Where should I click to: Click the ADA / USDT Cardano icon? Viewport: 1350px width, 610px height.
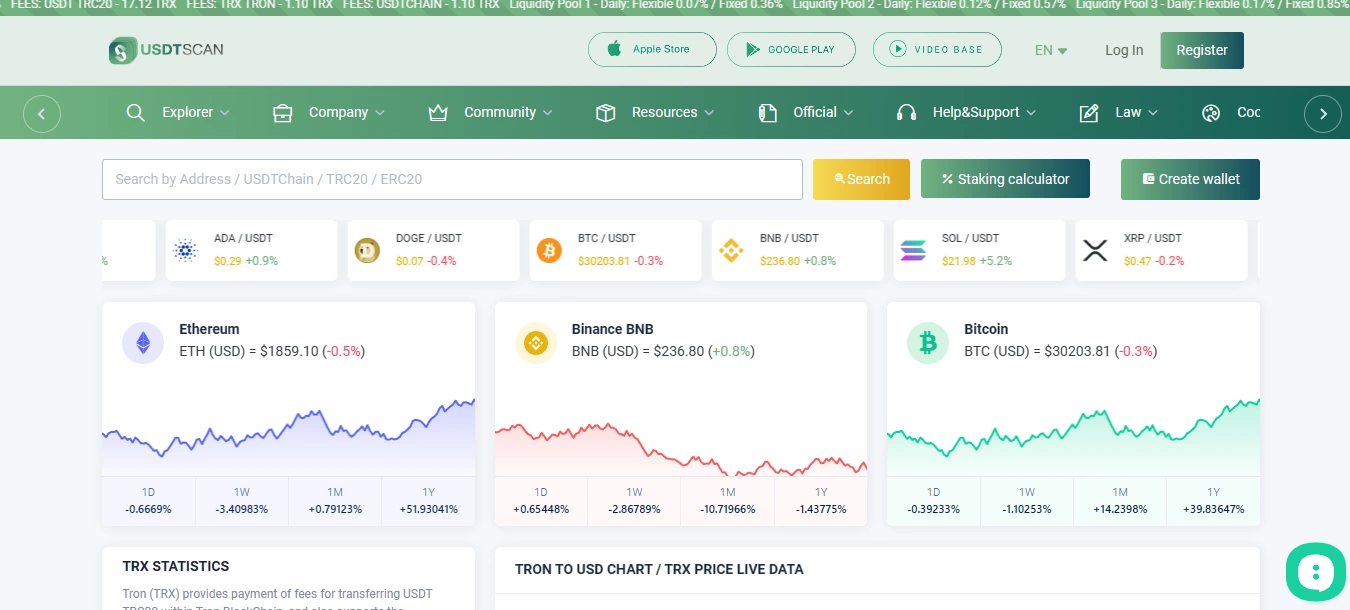coord(185,250)
